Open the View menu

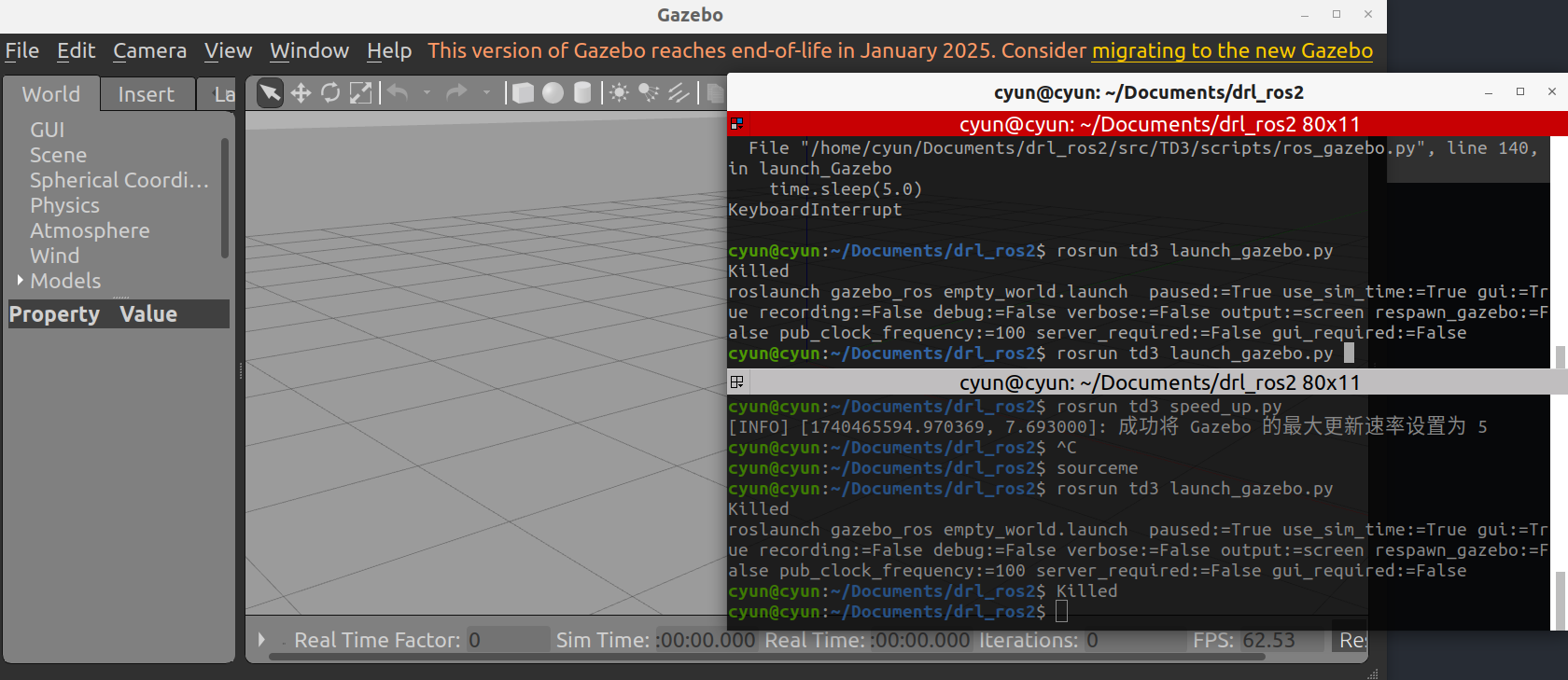click(228, 50)
